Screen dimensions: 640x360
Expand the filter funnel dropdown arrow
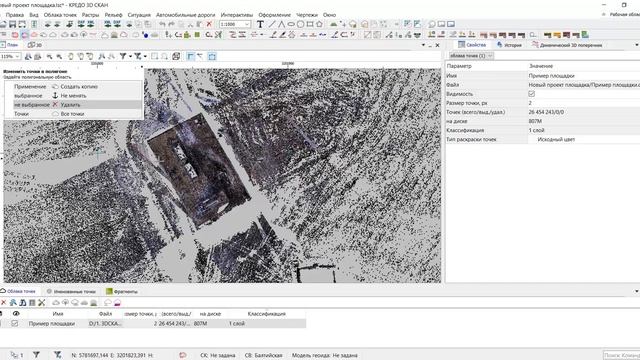click(x=130, y=56)
